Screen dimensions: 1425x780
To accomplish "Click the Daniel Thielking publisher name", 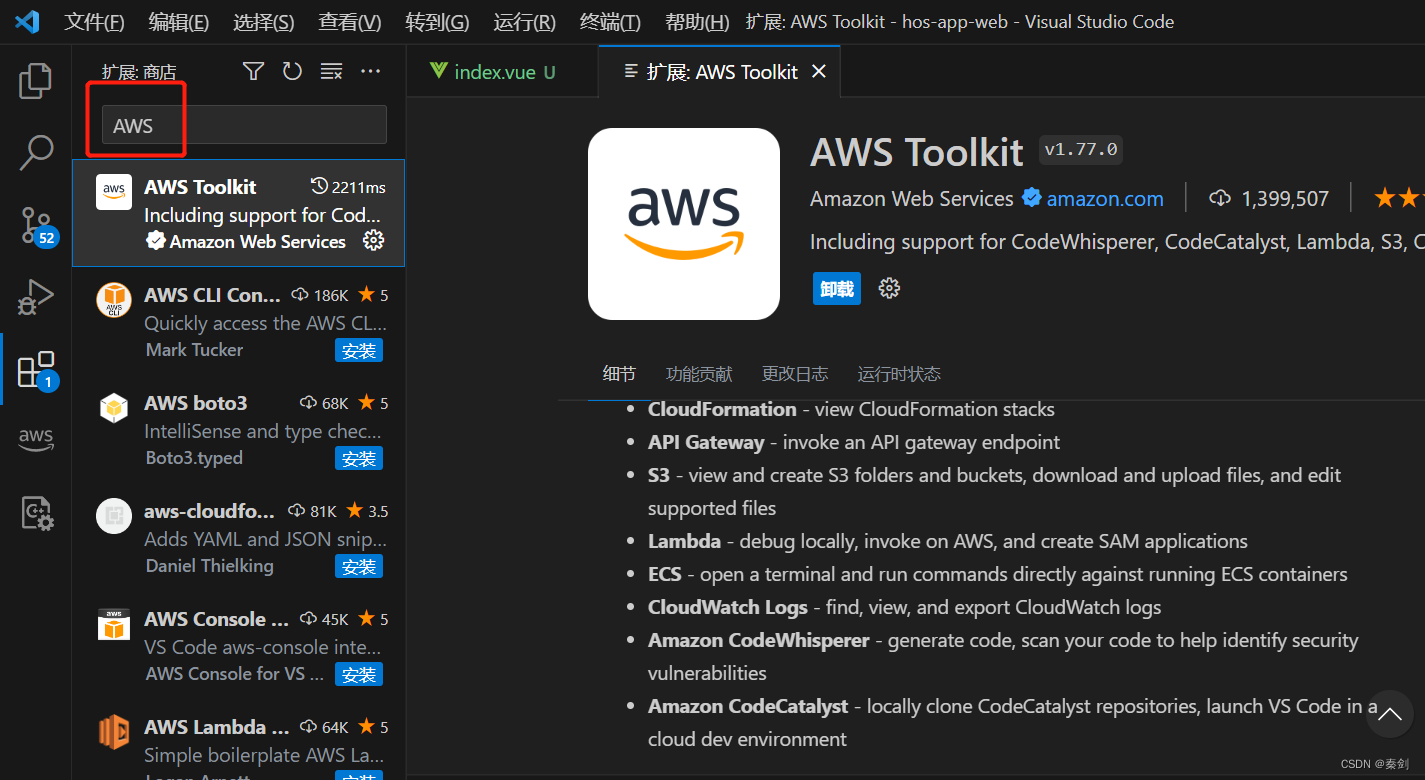I will [x=209, y=565].
